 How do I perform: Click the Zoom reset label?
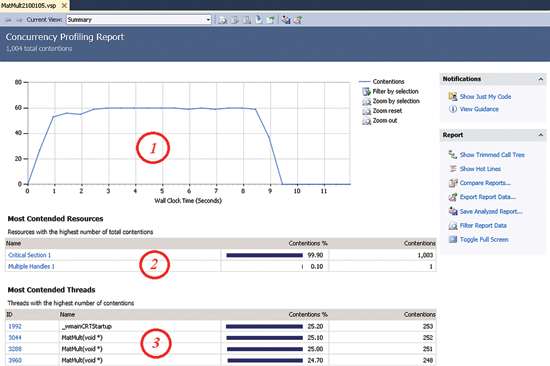point(387,111)
